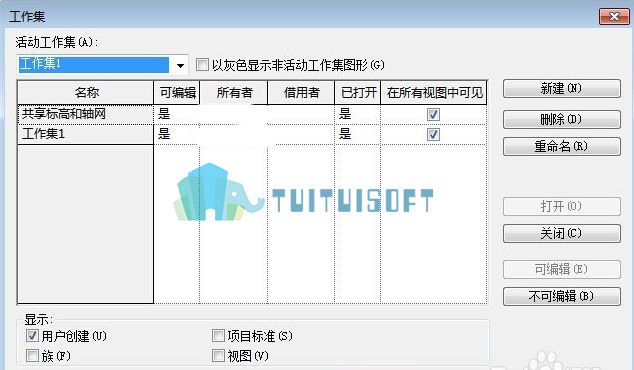The width and height of the screenshot is (634, 370).
Task: Enable the 族(F) checkbox
Action: coord(32,356)
